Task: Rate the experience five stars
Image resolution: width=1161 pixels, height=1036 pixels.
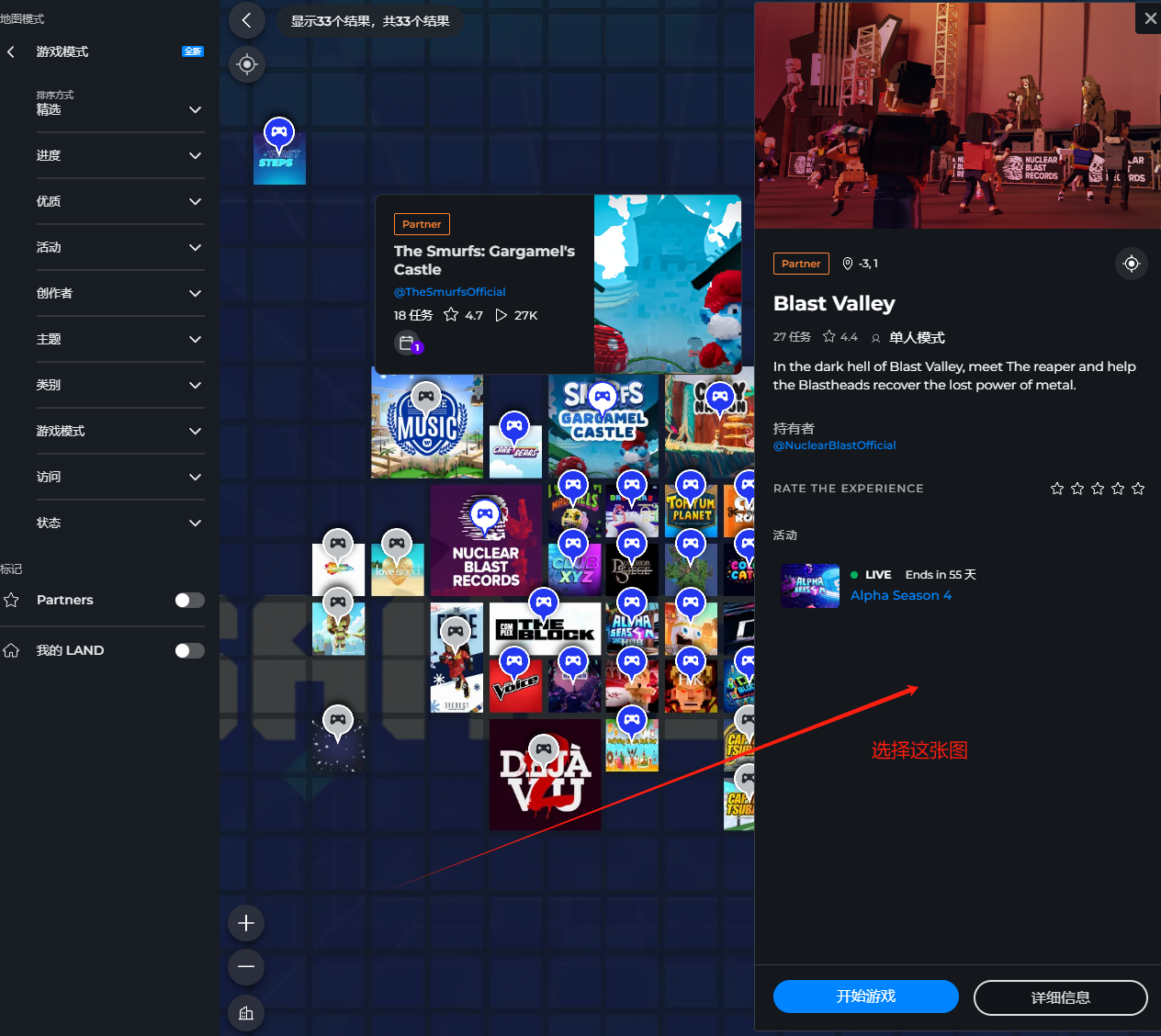Action: [x=1138, y=489]
